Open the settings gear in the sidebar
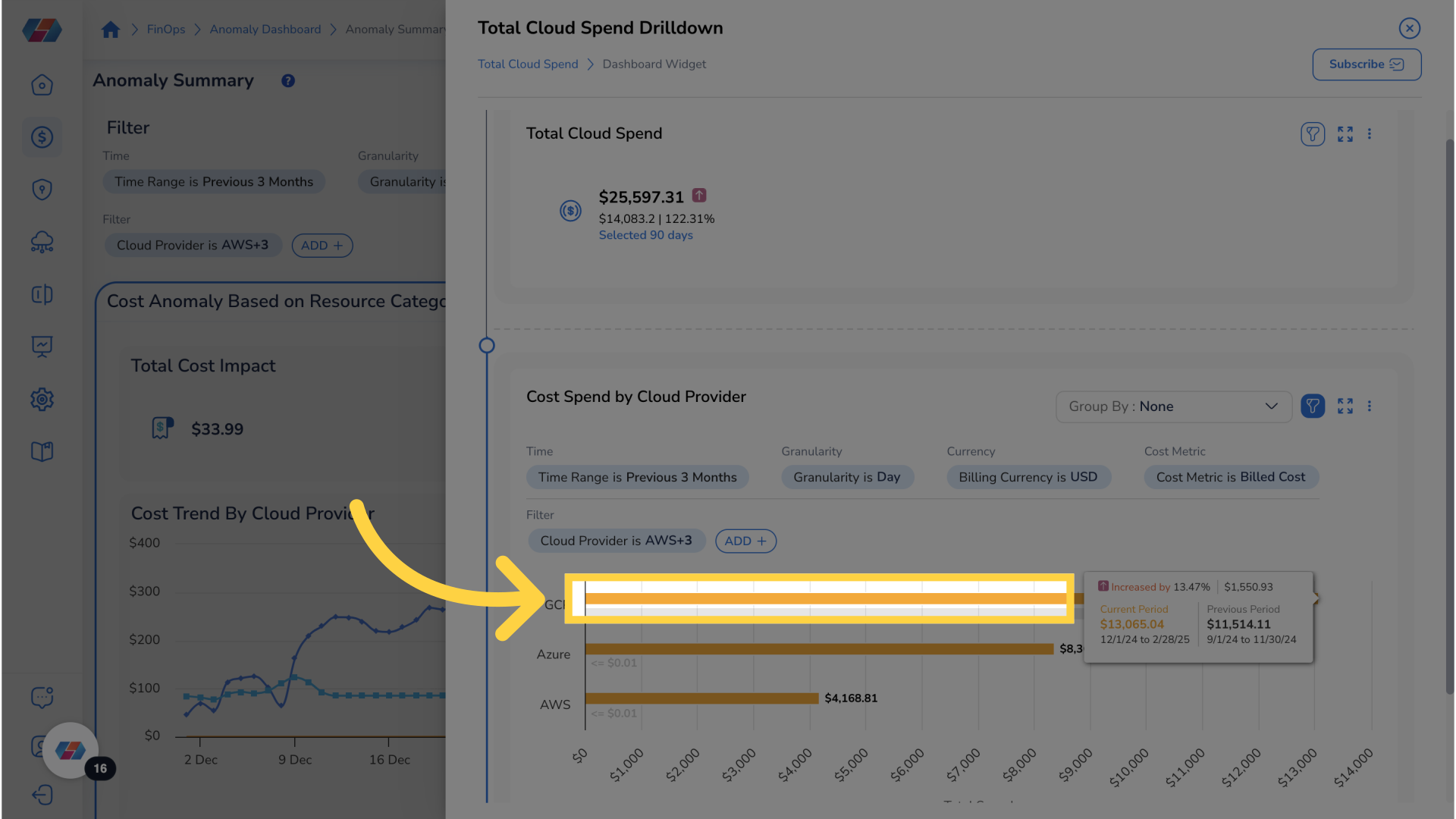1456x819 pixels. (42, 400)
